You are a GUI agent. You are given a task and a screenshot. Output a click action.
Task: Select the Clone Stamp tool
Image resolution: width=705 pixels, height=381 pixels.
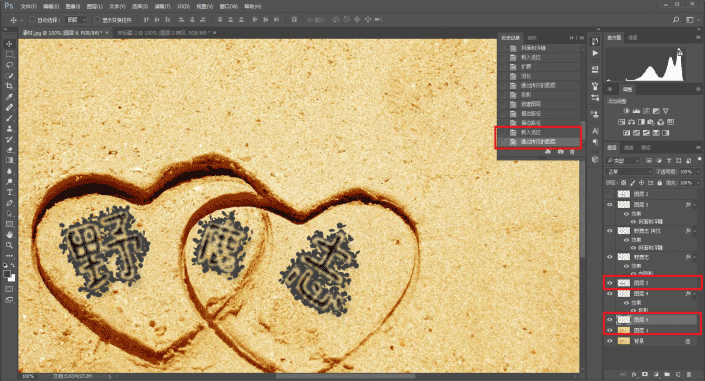(9, 129)
